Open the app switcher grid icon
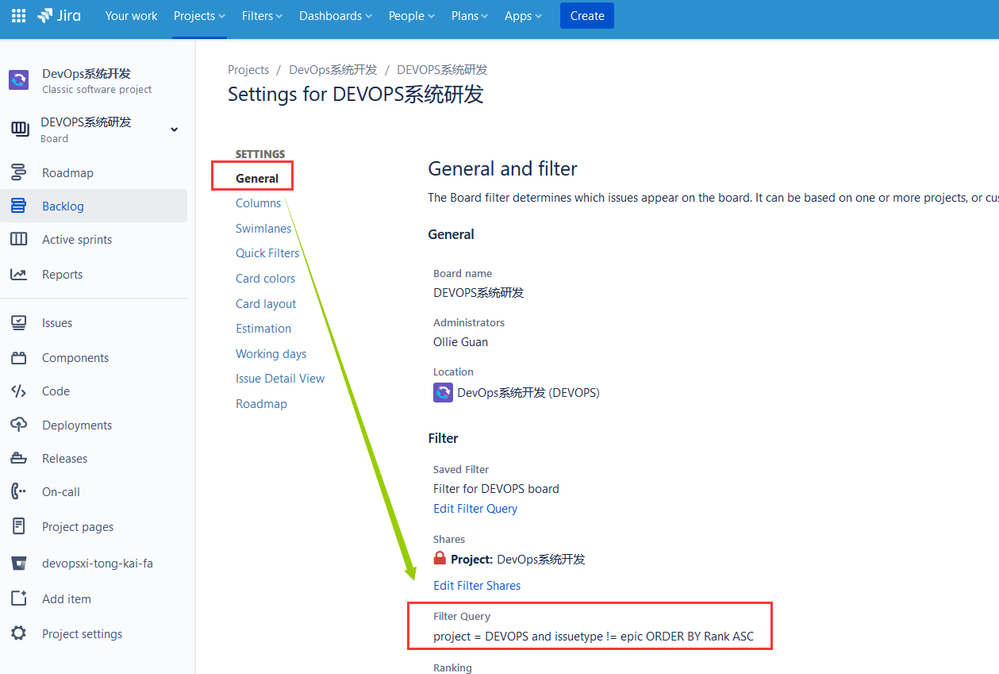The height and width of the screenshot is (674, 999). 18,16
